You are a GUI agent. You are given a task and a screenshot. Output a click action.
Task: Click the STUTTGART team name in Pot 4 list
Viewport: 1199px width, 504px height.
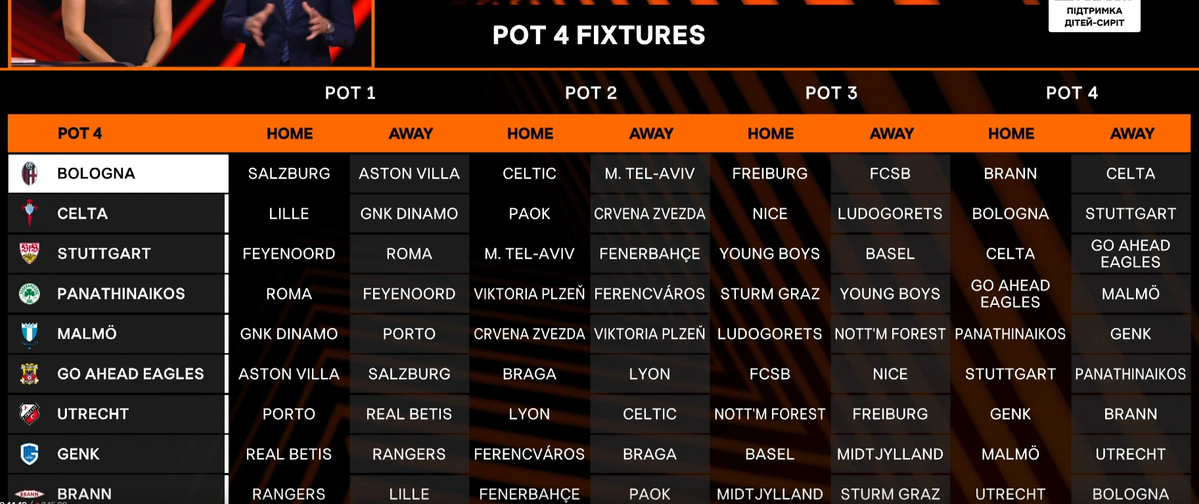coord(104,254)
